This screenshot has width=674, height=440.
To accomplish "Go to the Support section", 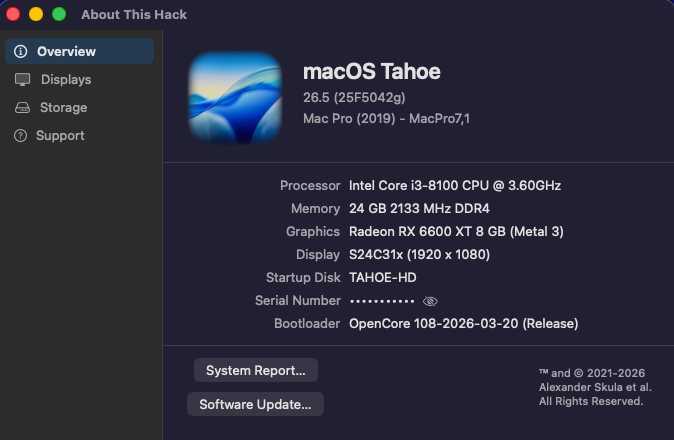I will click(x=60, y=135).
